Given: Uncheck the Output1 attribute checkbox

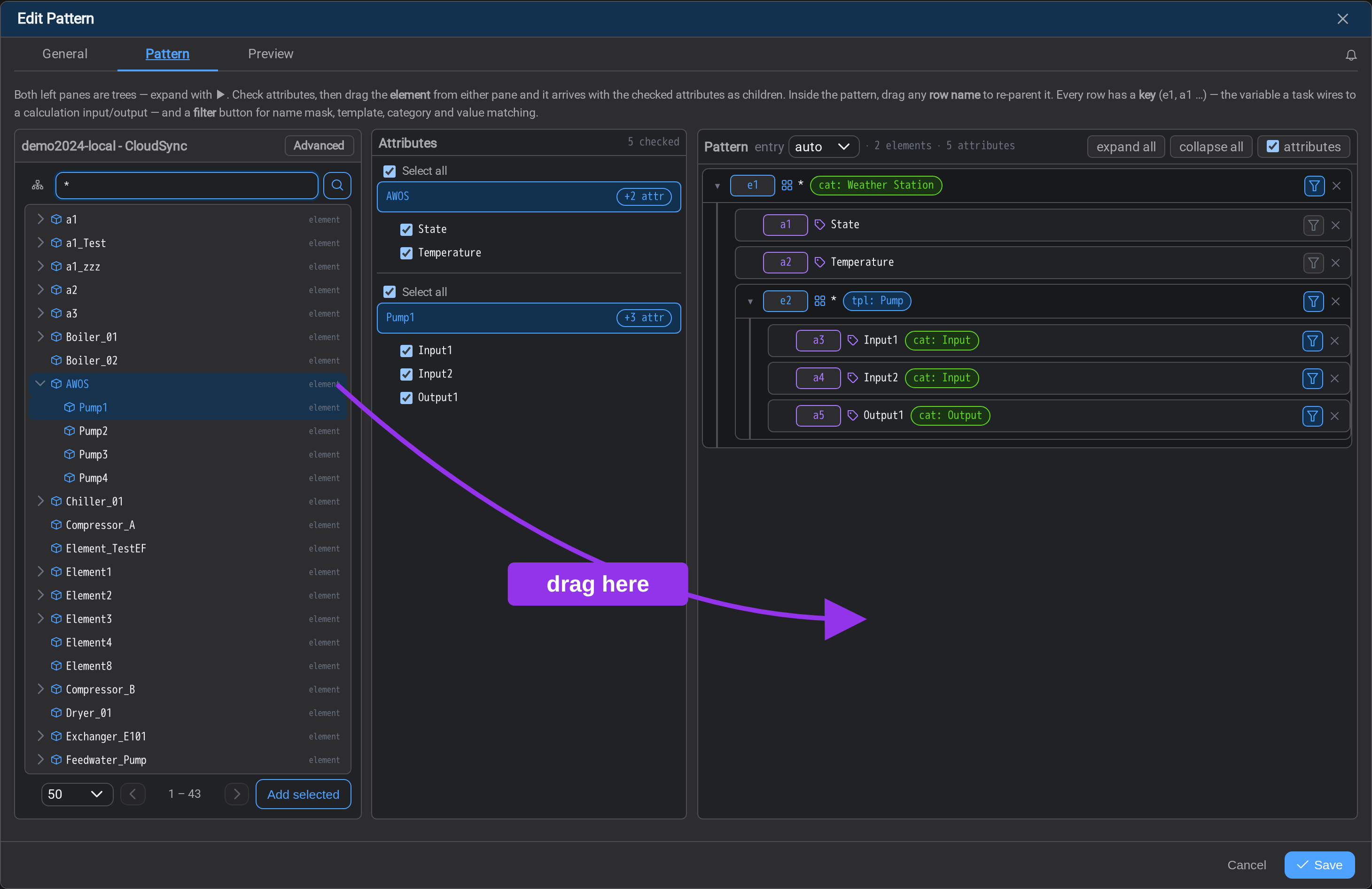Looking at the screenshot, I should click(x=406, y=397).
